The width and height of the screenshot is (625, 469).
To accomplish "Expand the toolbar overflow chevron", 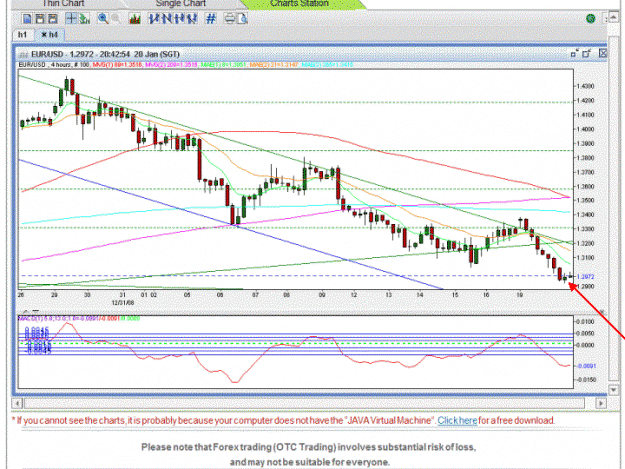I will pyautogui.click(x=606, y=18).
